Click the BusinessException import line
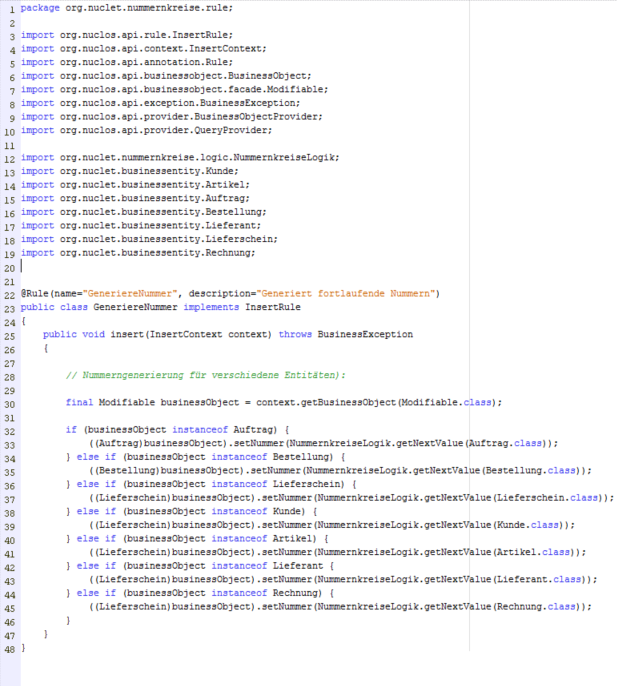The height and width of the screenshot is (686, 617). (160, 103)
